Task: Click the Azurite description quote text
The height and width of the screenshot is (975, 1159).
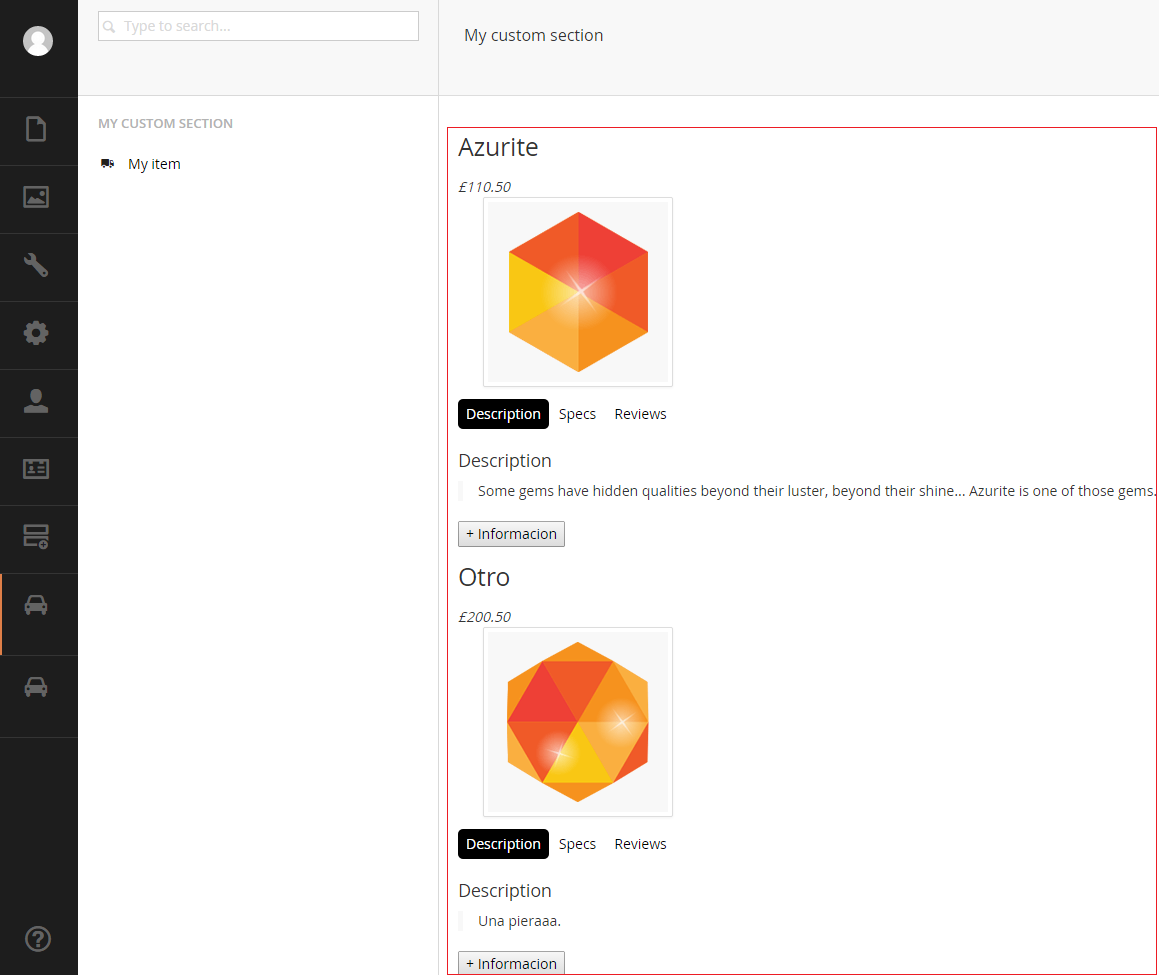Action: pos(816,491)
